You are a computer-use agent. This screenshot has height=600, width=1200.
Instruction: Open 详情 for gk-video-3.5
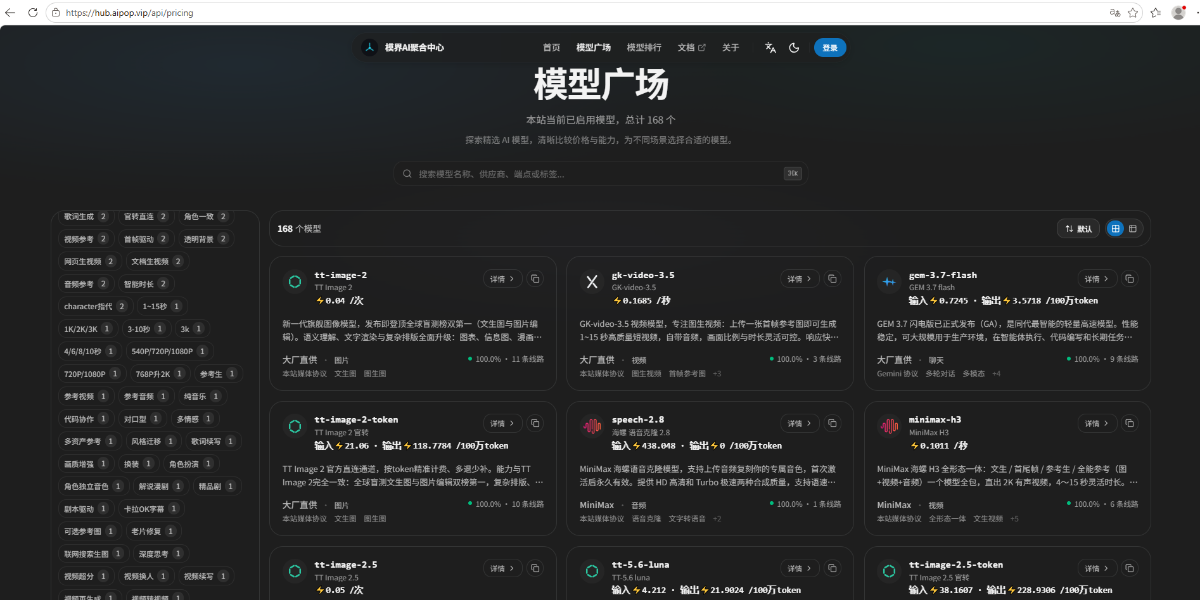coord(800,279)
